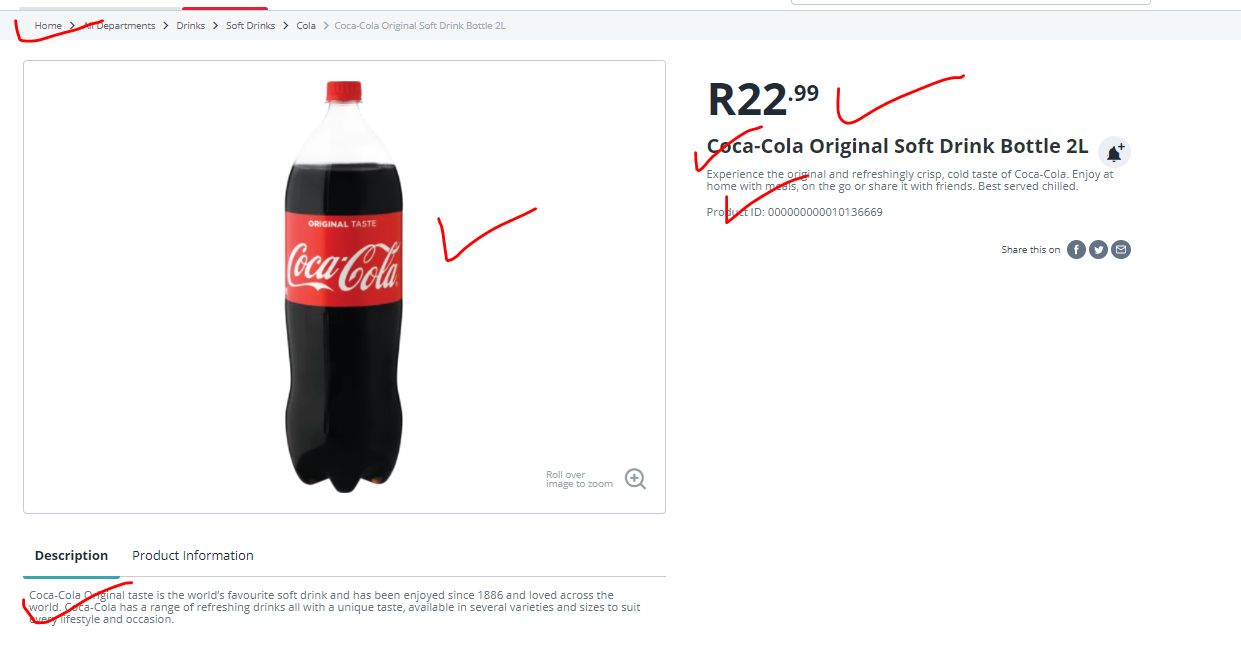Click the price alert bell icon

coord(1114,152)
